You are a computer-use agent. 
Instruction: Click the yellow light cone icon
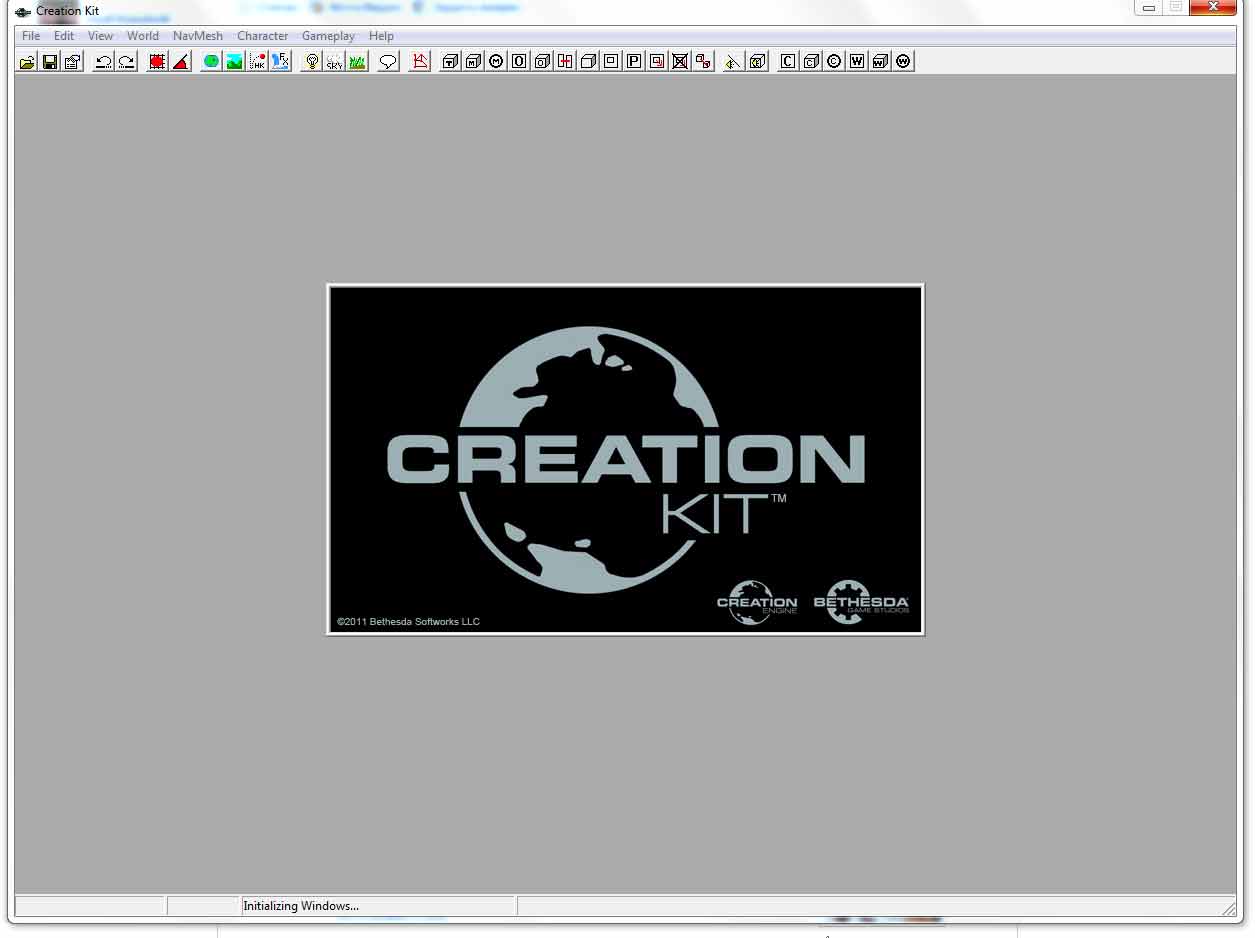(734, 62)
